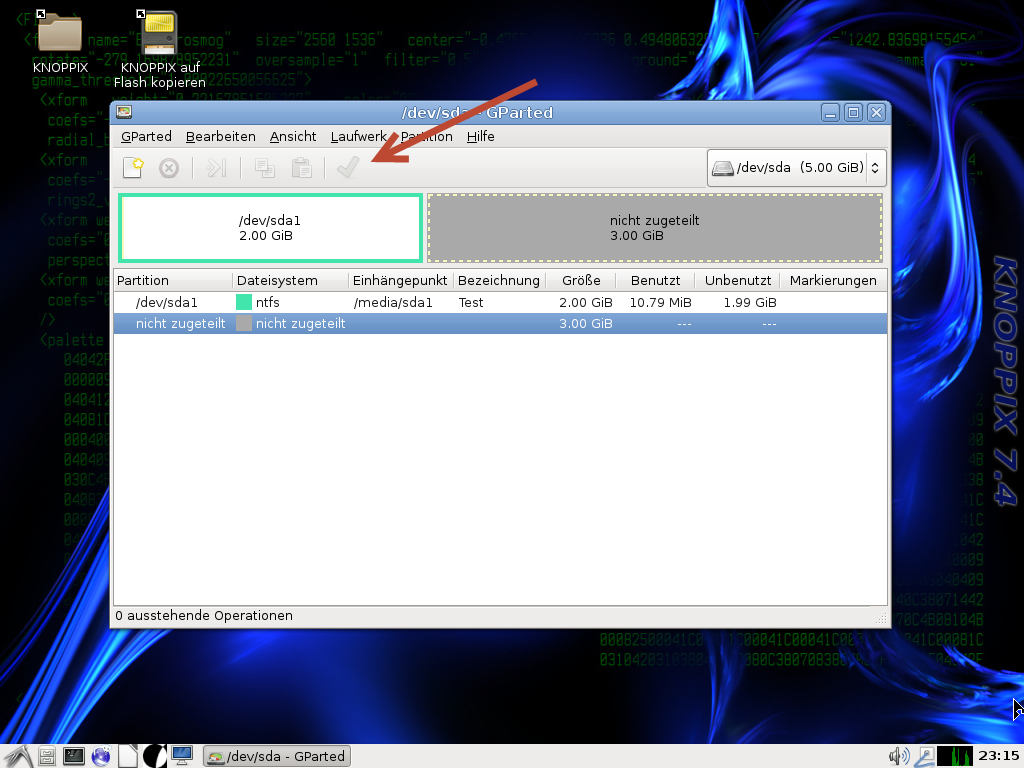The image size is (1024, 768).
Task: Click the gray 'nicht zugeteilt' filesystem color swatch
Action: tap(244, 323)
